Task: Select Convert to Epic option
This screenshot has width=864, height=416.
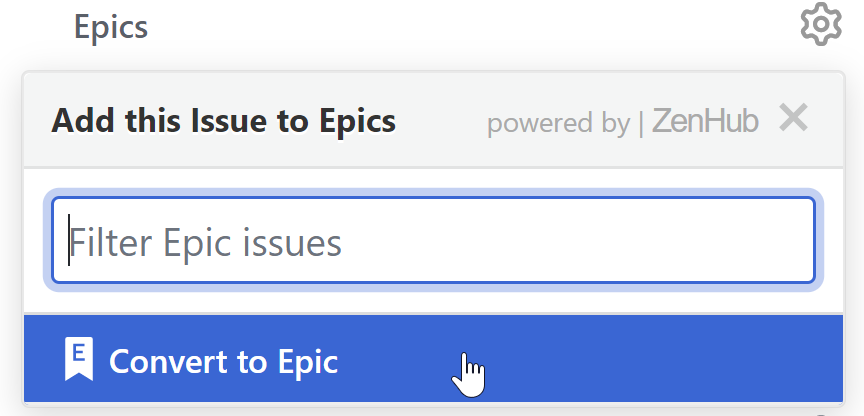Action: tap(433, 359)
